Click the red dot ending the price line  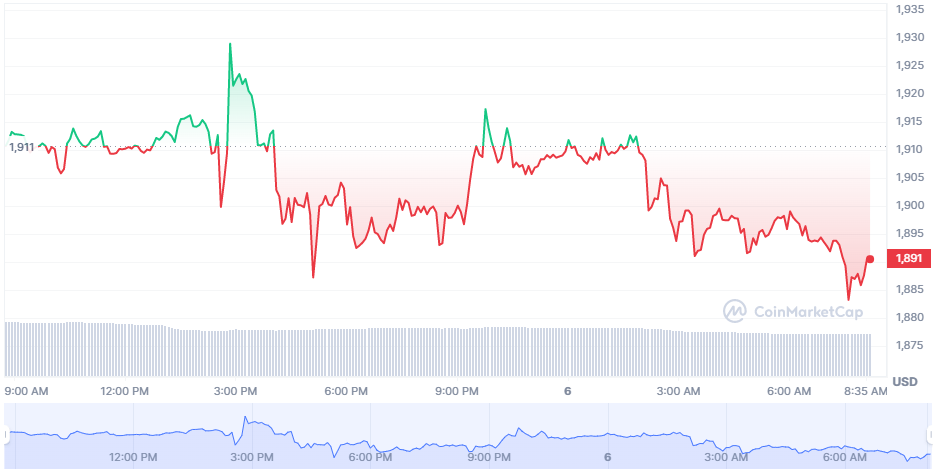870,259
